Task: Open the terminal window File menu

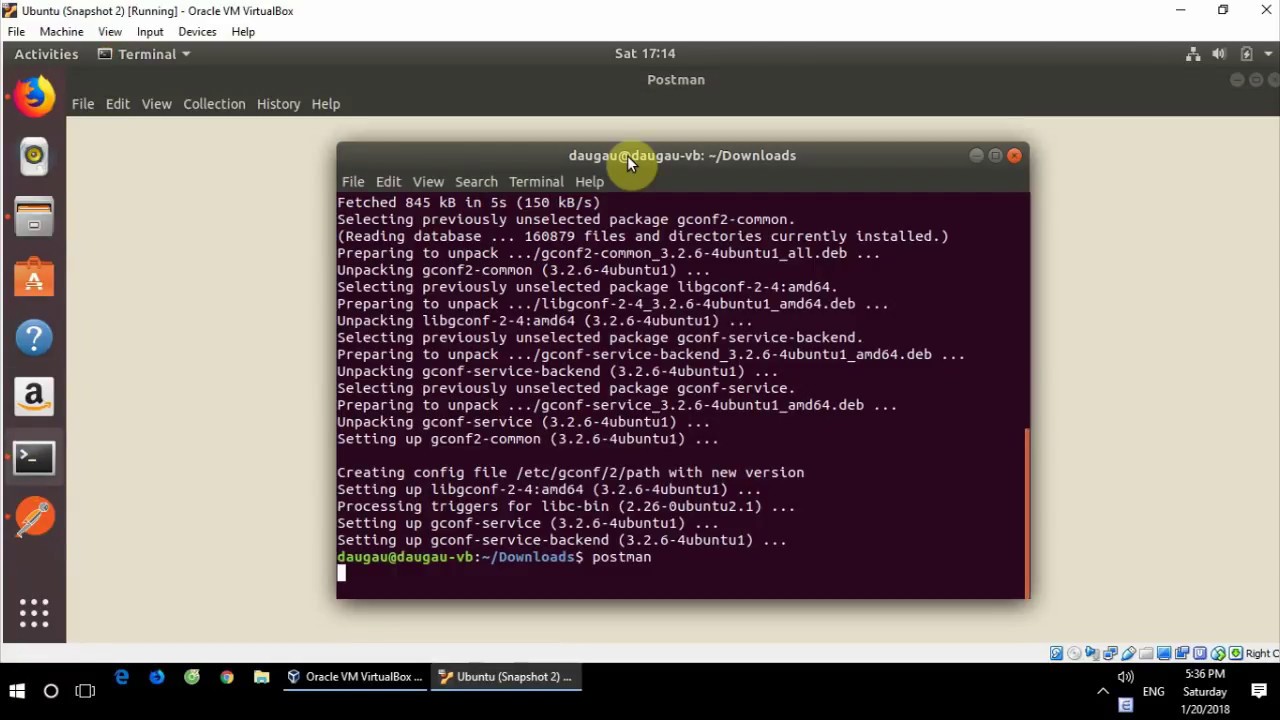Action: [353, 182]
